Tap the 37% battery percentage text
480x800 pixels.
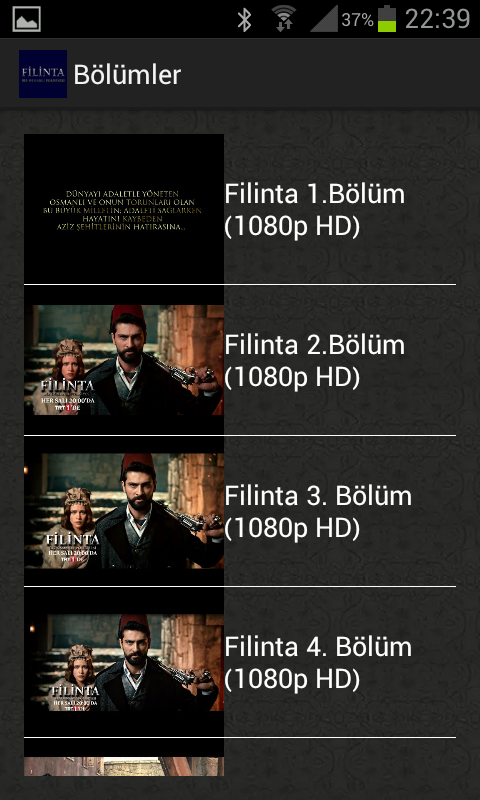pos(358,20)
